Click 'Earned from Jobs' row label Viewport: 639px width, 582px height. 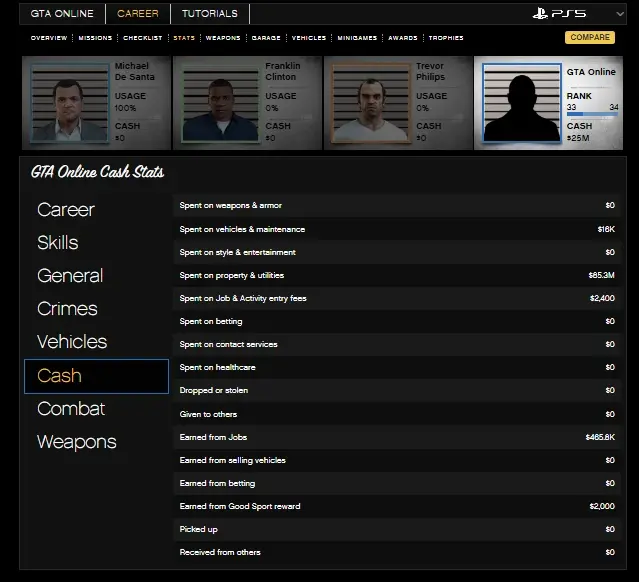(213, 437)
